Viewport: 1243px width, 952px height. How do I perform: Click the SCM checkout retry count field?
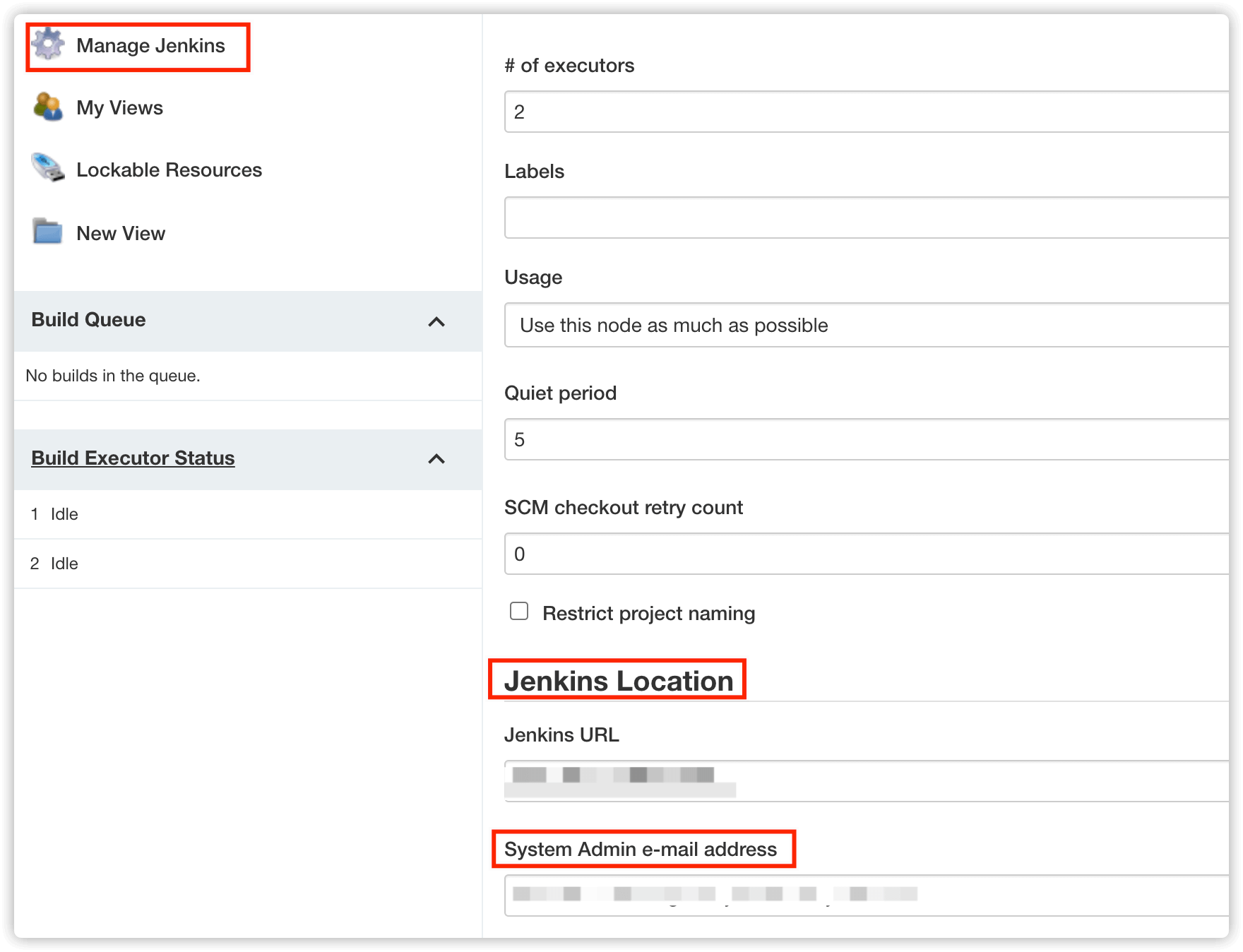(x=867, y=554)
